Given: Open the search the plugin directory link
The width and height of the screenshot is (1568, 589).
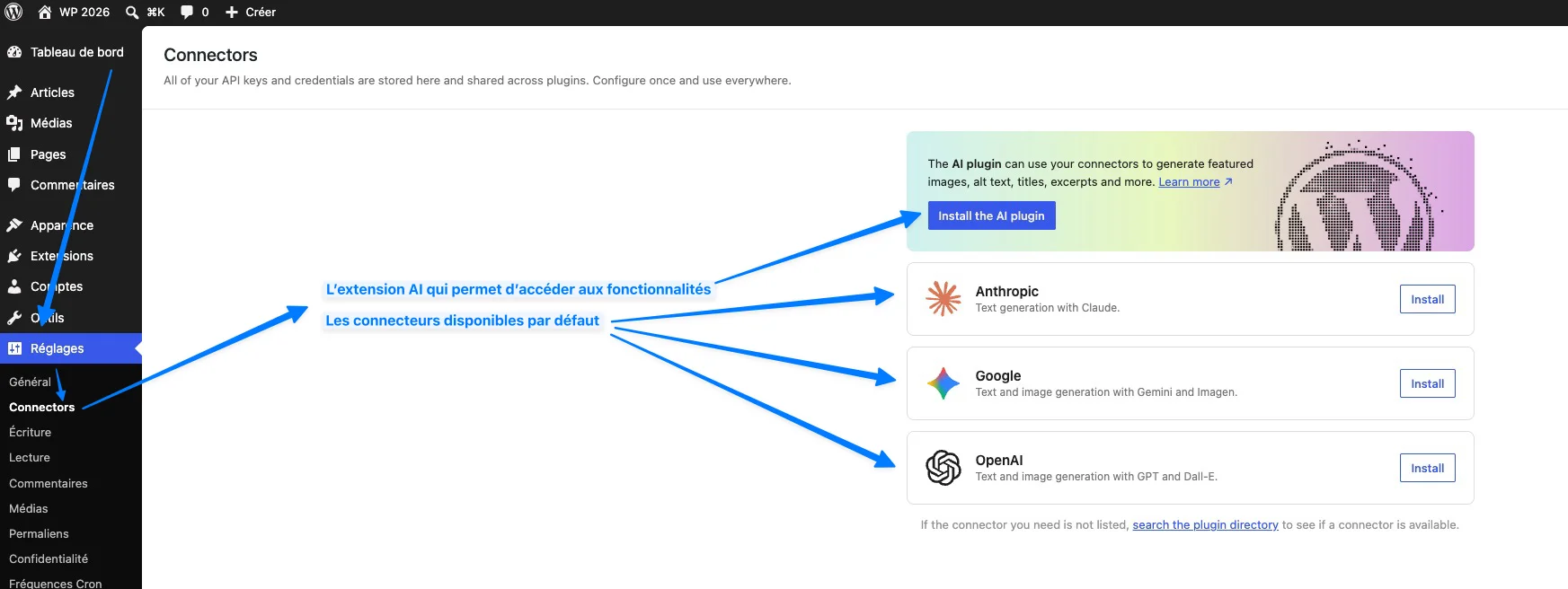Looking at the screenshot, I should pyautogui.click(x=1205, y=525).
